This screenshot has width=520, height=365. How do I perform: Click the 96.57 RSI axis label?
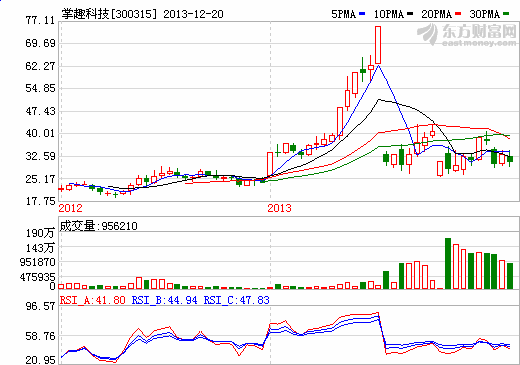point(40,306)
